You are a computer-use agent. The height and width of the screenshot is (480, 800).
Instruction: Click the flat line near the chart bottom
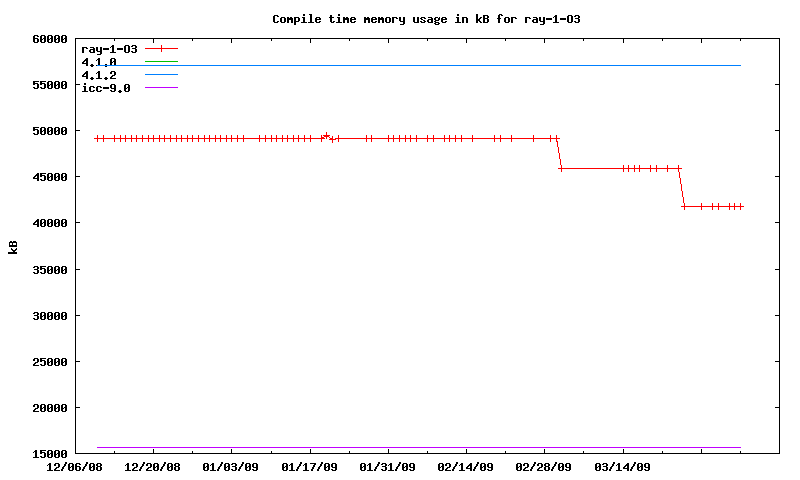tap(420, 447)
